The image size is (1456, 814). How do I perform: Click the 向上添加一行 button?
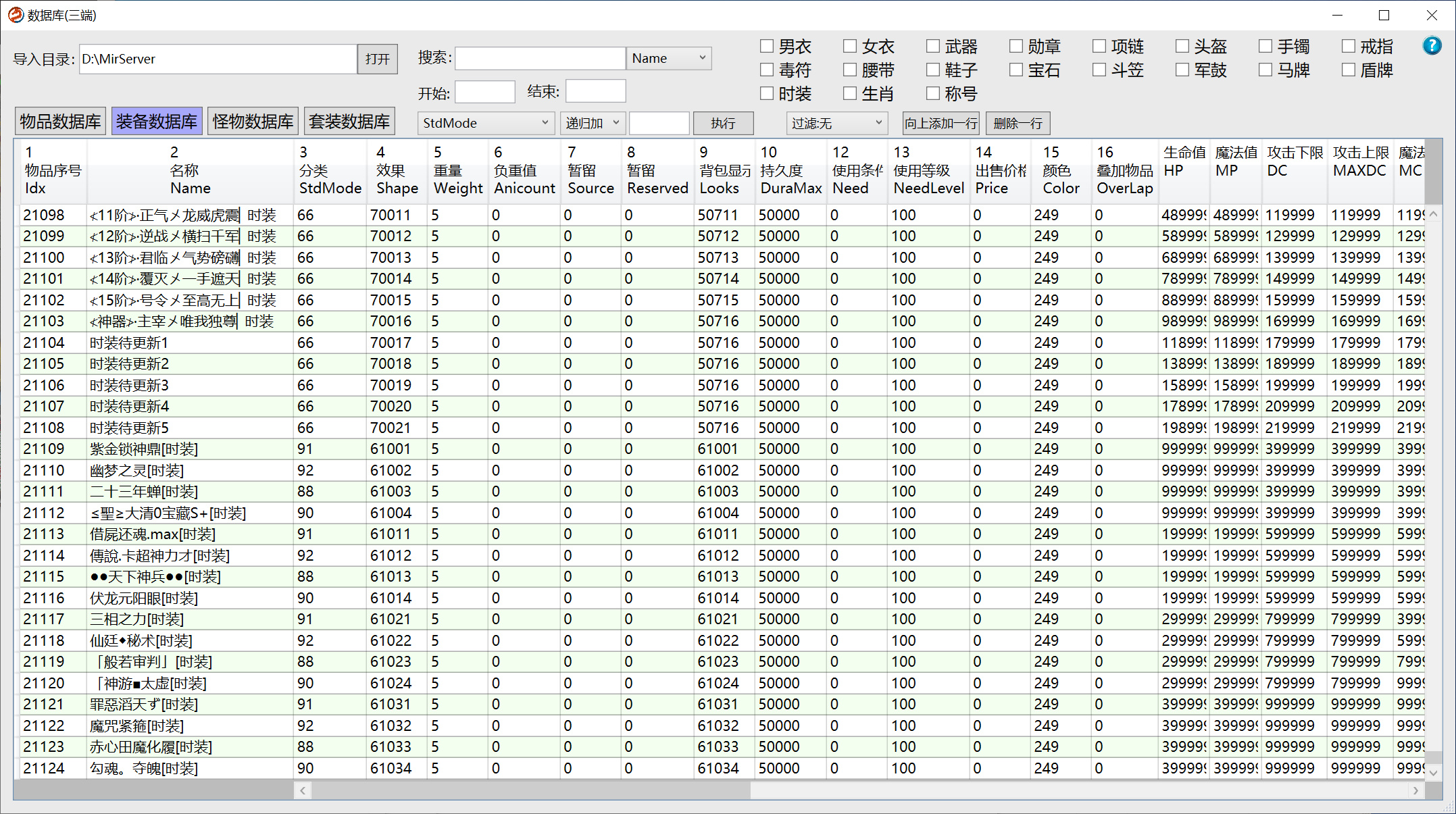[x=941, y=123]
